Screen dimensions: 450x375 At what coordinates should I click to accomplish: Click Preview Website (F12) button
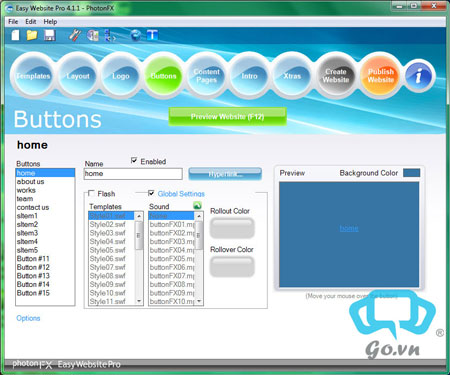coord(228,117)
